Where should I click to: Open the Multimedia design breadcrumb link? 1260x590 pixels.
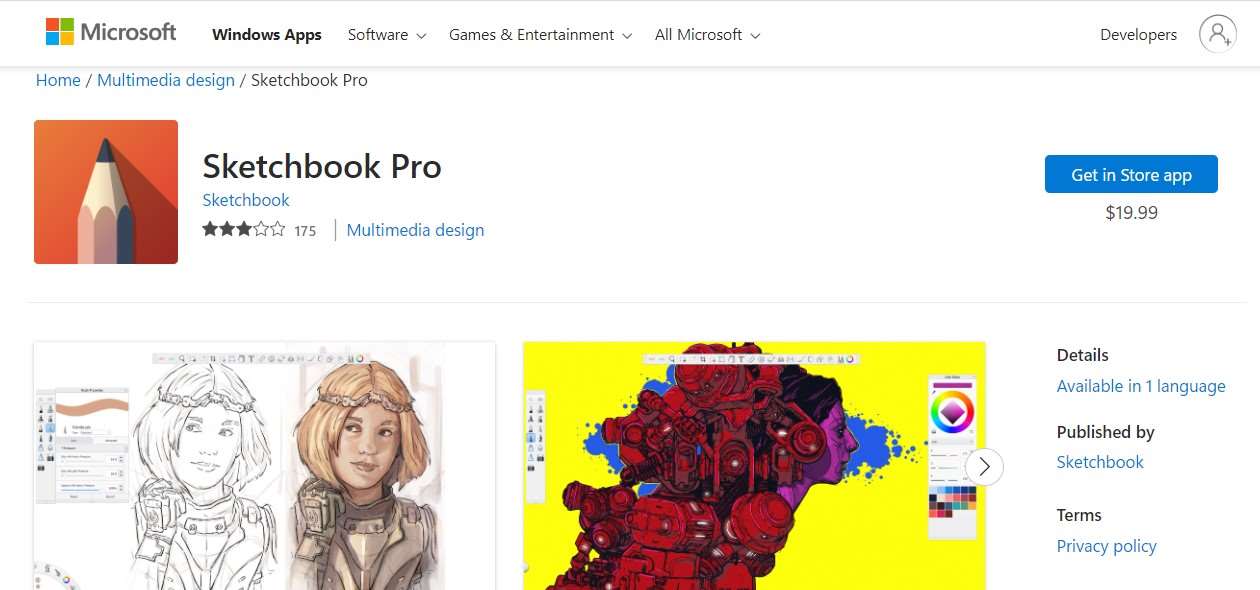point(166,80)
